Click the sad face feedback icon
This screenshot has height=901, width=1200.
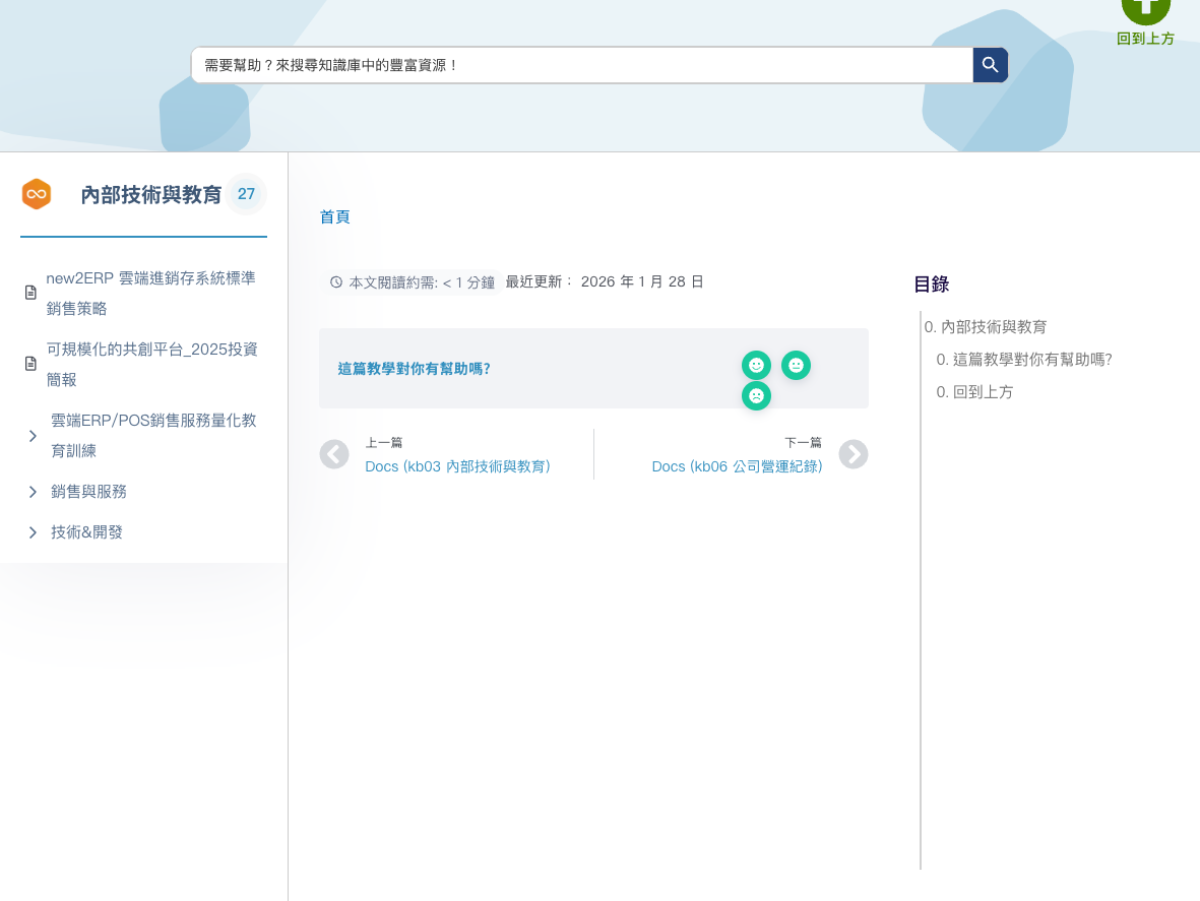pyautogui.click(x=756, y=396)
